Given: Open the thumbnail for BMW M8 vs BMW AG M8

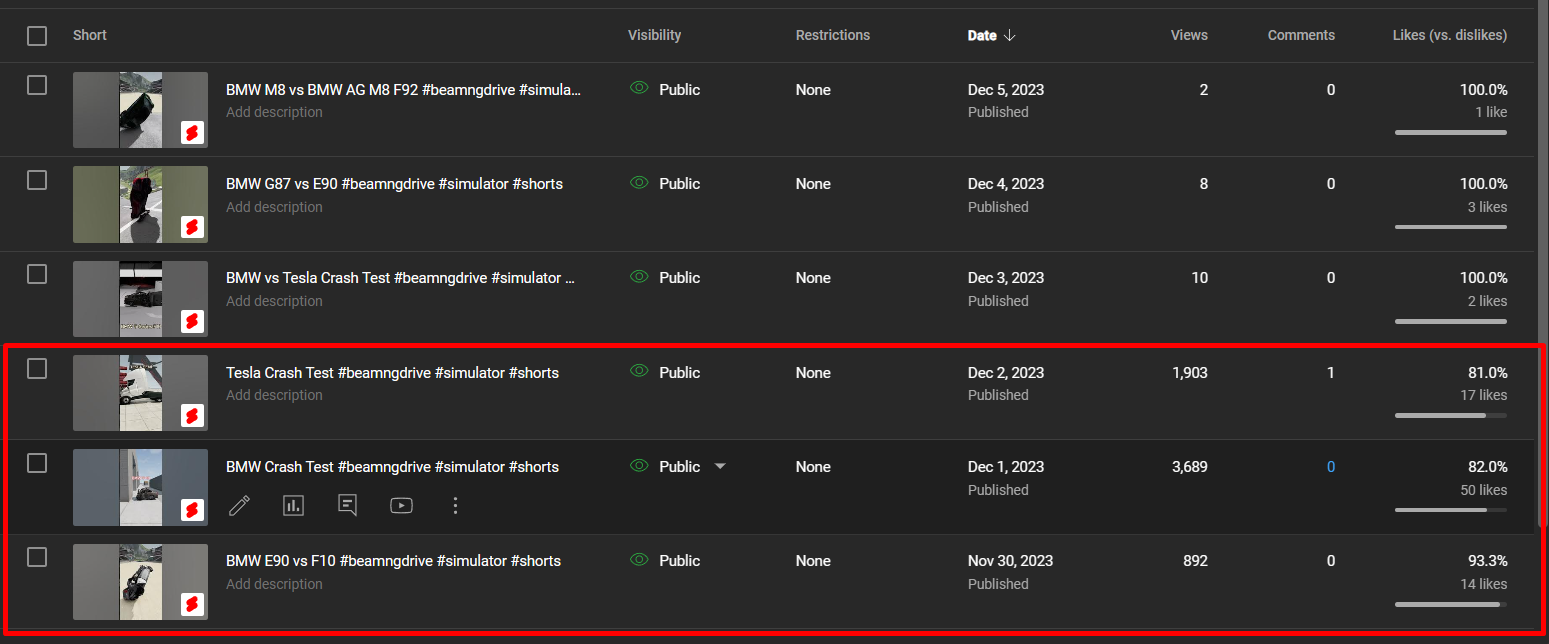Looking at the screenshot, I should tap(141, 110).
